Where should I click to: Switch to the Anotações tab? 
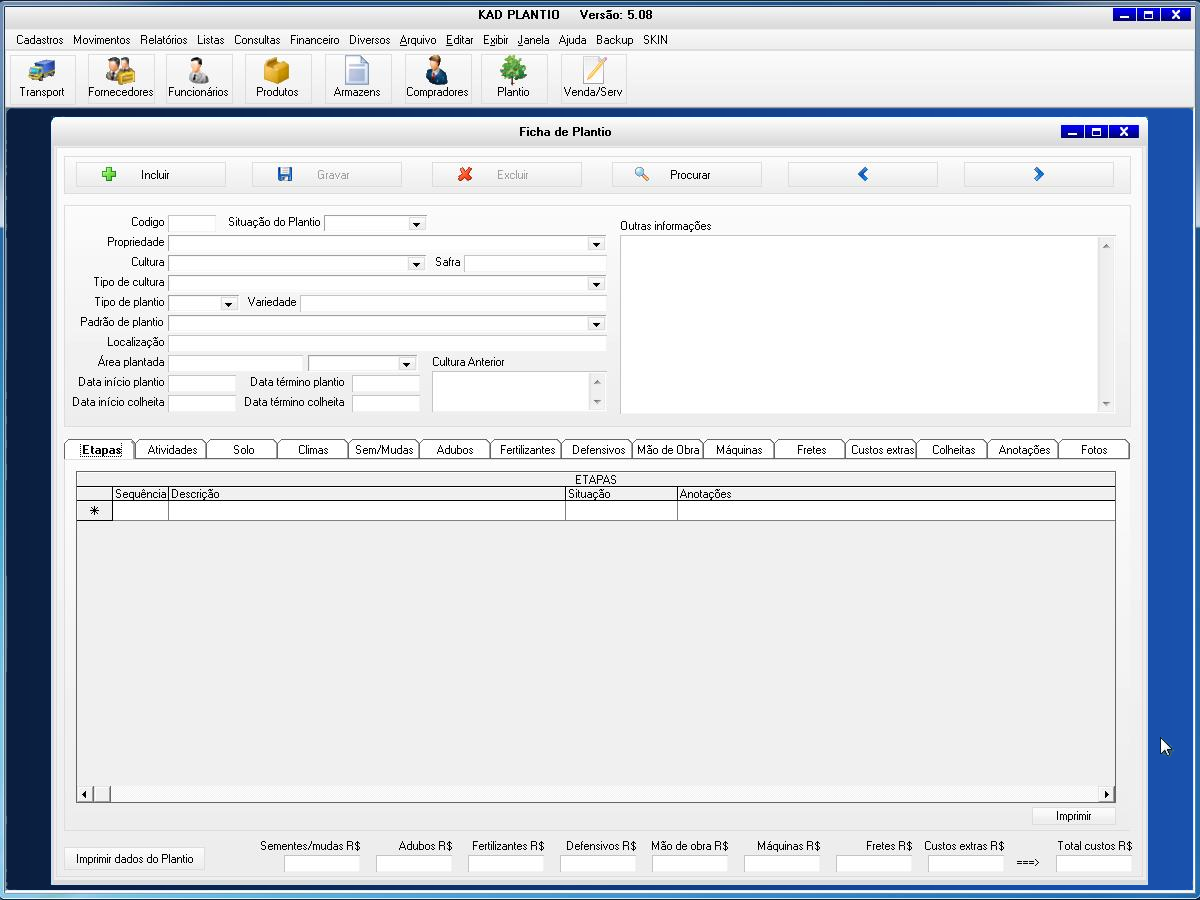[1024, 450]
